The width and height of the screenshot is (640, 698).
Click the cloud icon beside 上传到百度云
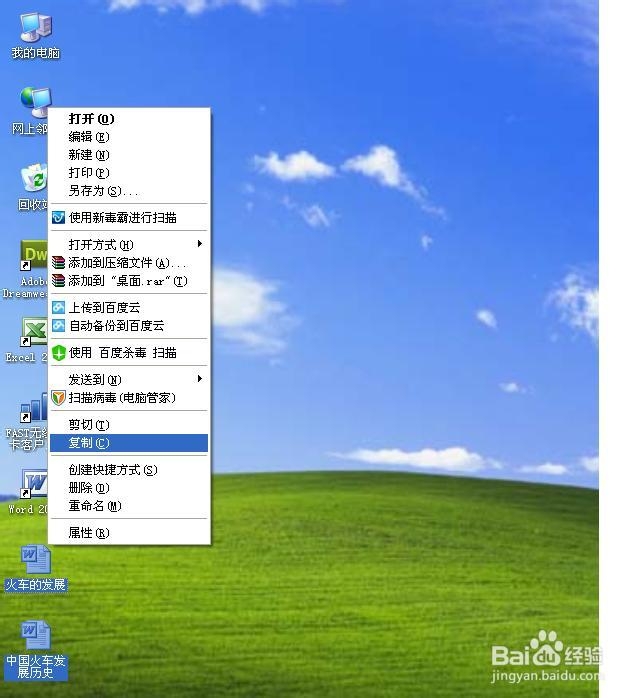58,308
